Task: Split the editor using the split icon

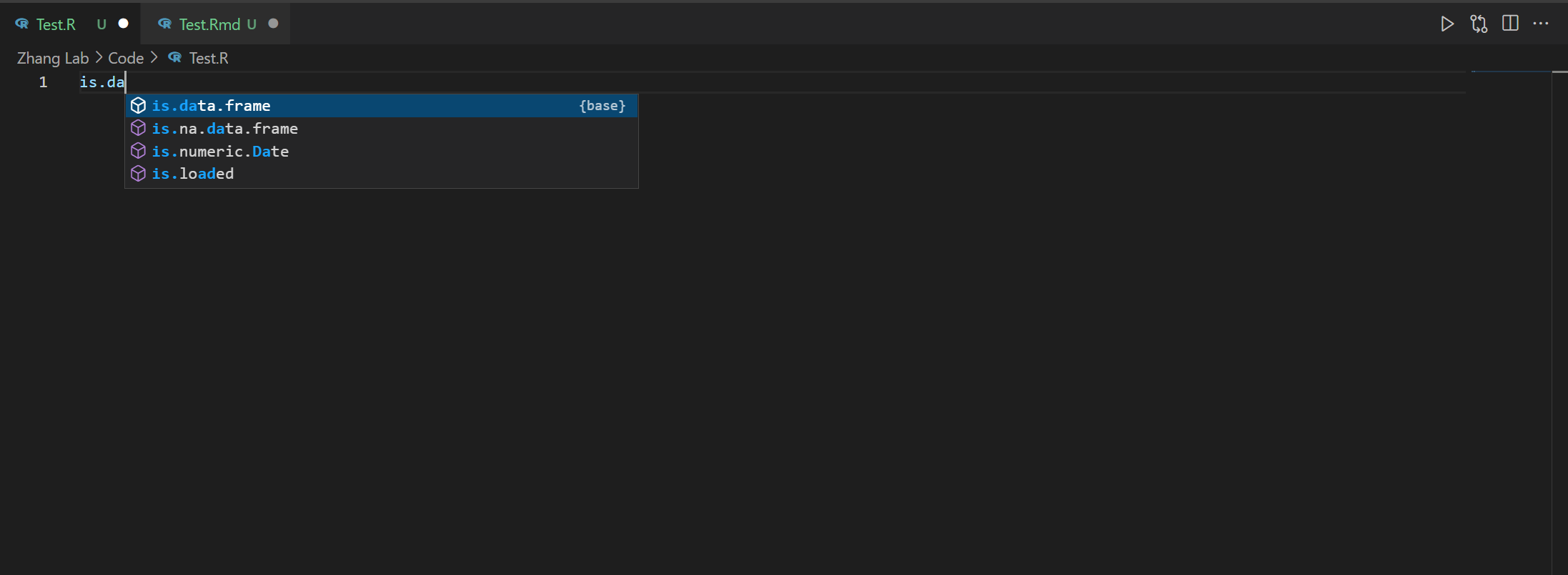Action: coord(1510,23)
